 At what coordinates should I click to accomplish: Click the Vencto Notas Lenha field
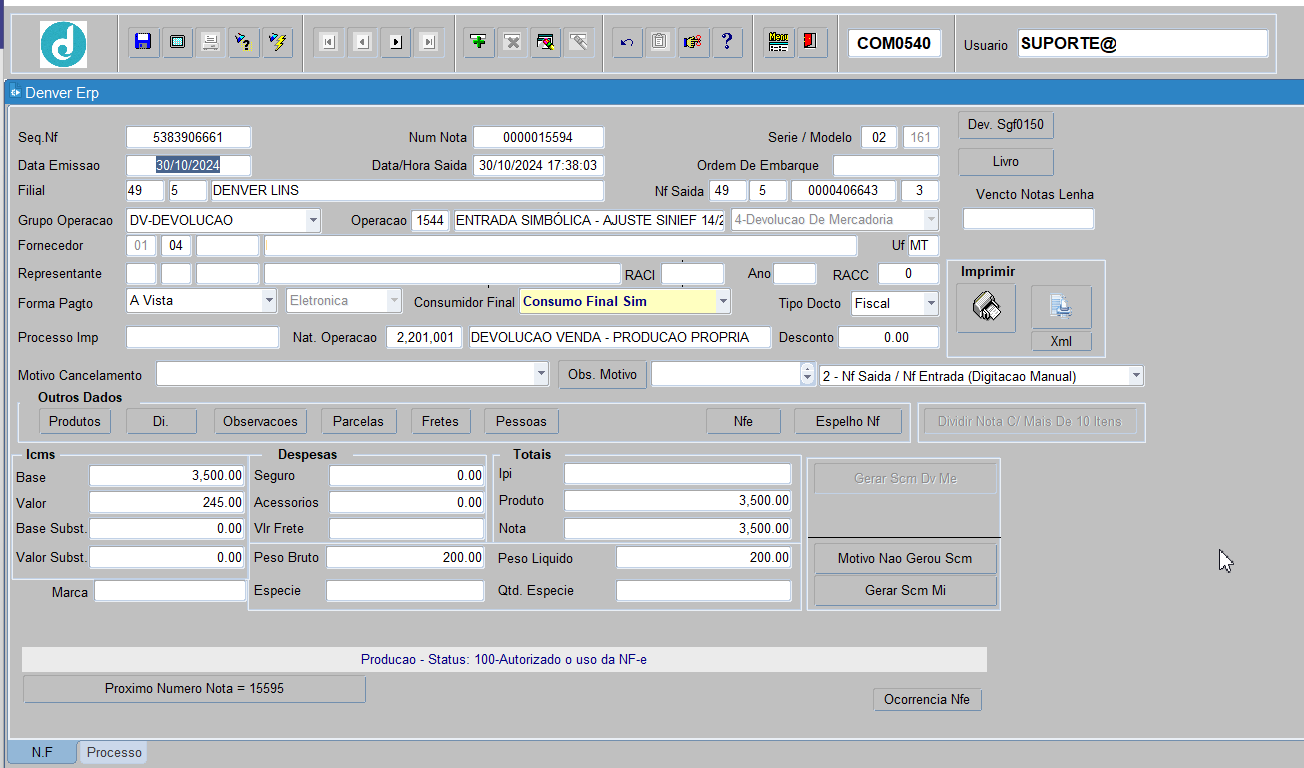tap(1028, 219)
